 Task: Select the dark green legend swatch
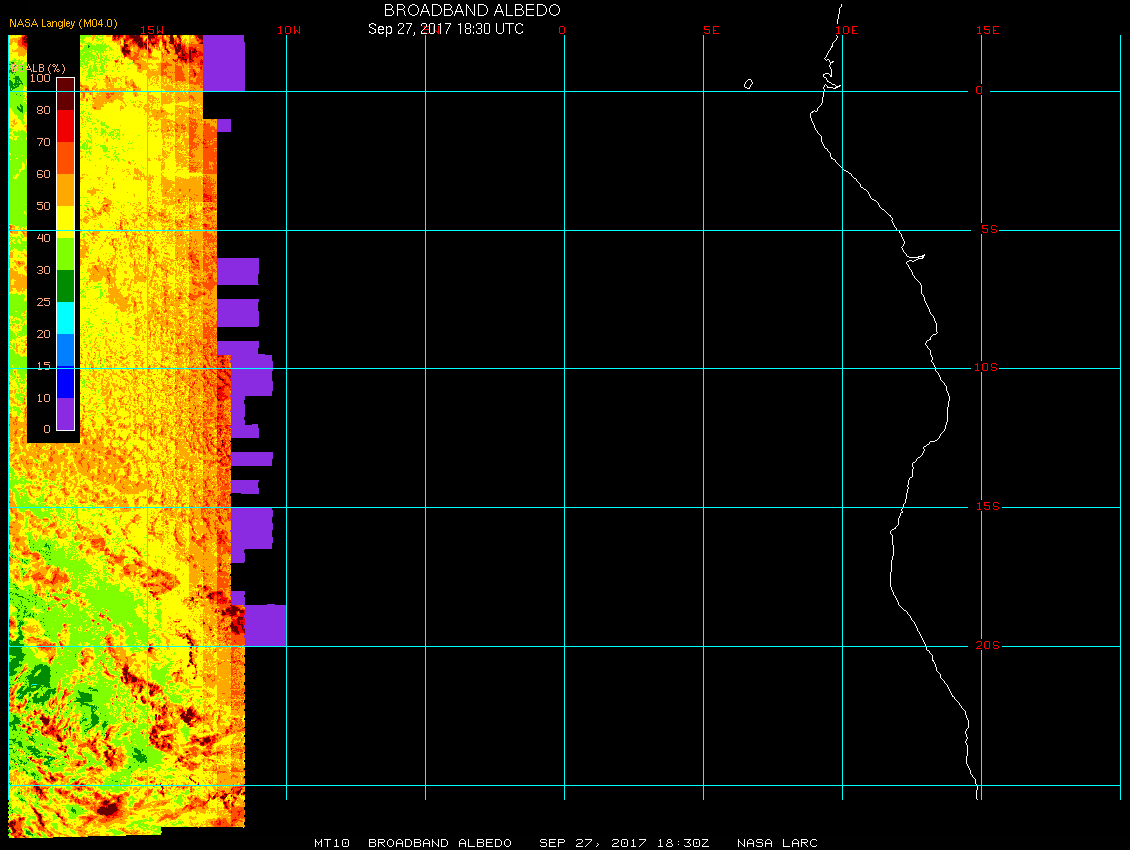tap(65, 285)
